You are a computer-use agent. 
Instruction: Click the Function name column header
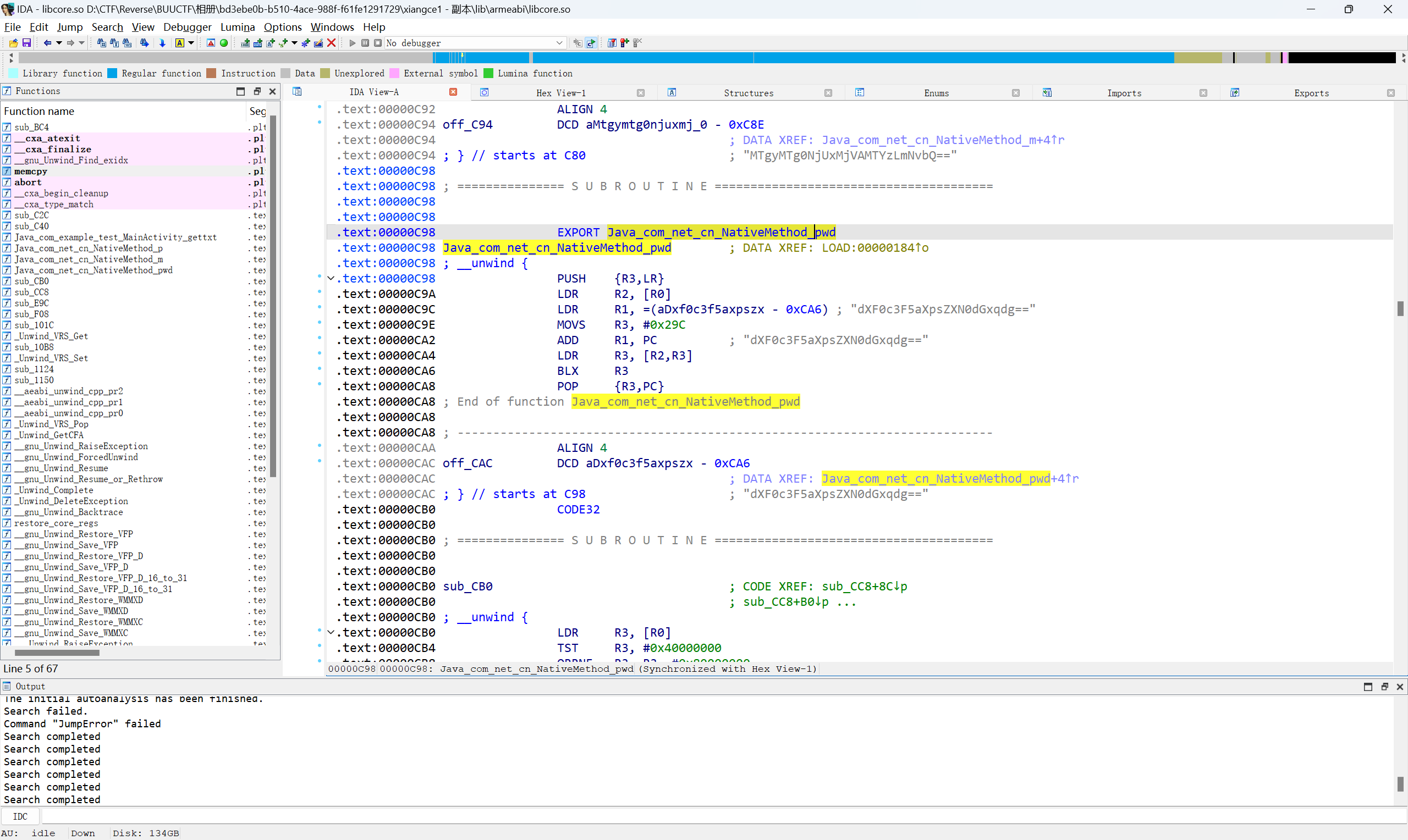(39, 111)
